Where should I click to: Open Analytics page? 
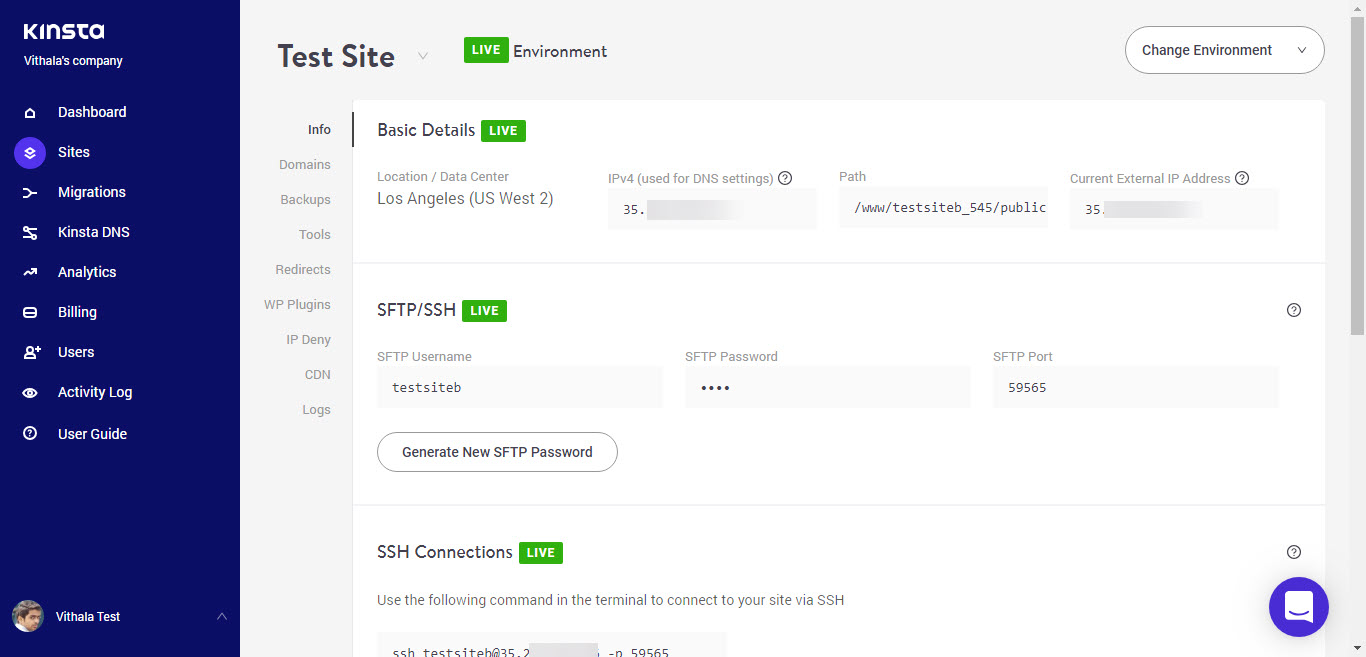click(87, 273)
